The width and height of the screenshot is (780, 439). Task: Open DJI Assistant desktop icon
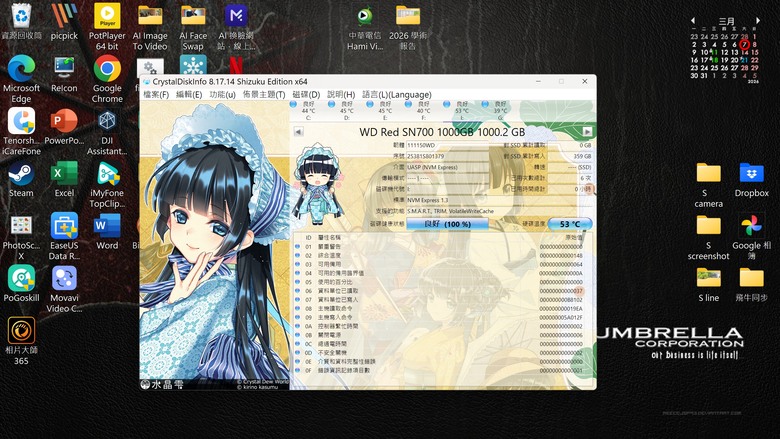(107, 132)
